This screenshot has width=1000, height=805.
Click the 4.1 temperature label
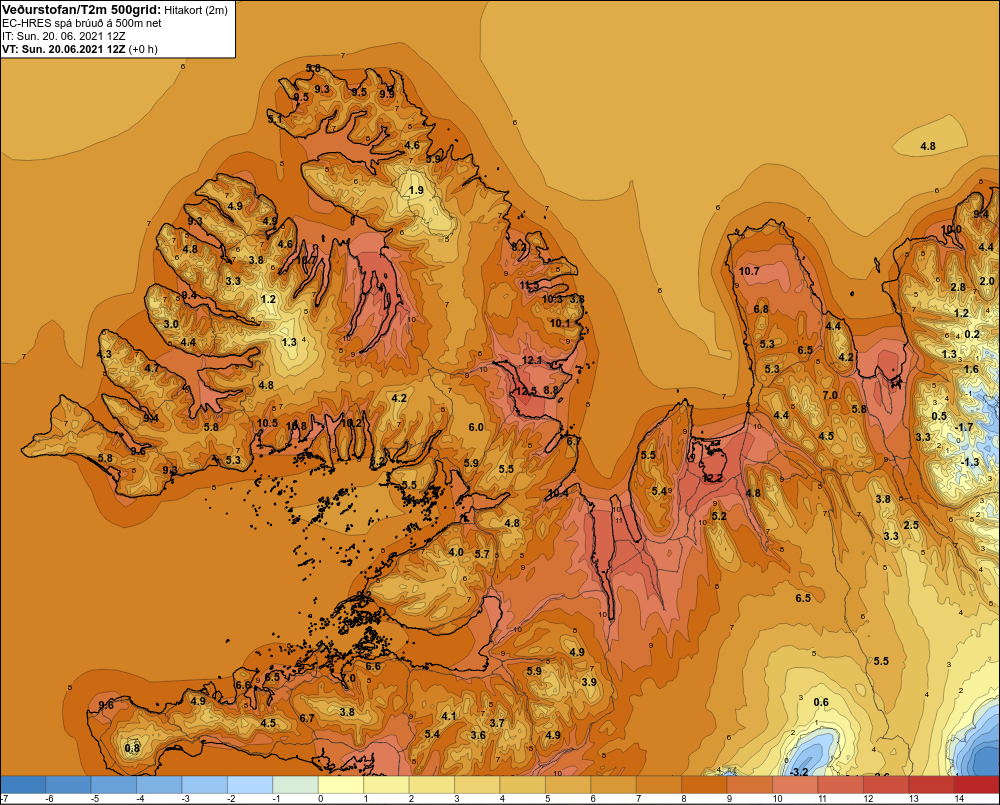[449, 716]
